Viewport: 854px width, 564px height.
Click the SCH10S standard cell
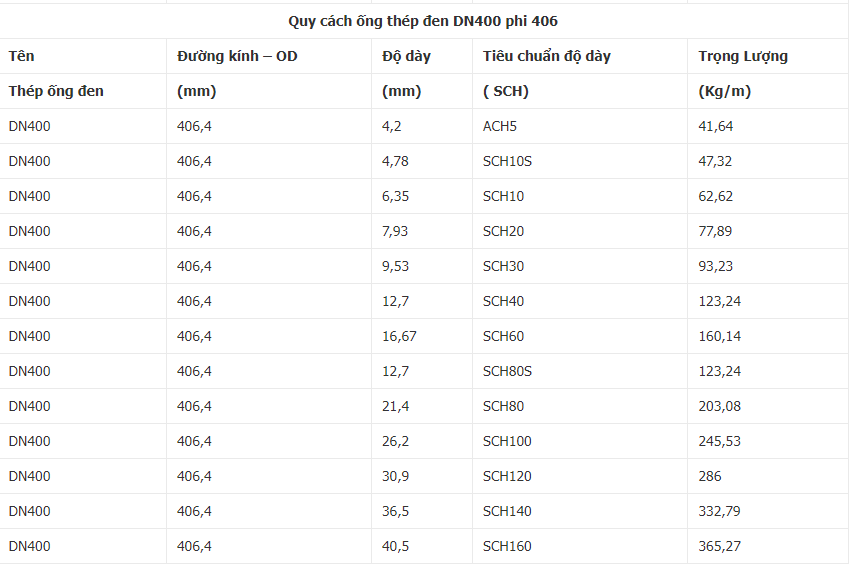[x=507, y=161]
